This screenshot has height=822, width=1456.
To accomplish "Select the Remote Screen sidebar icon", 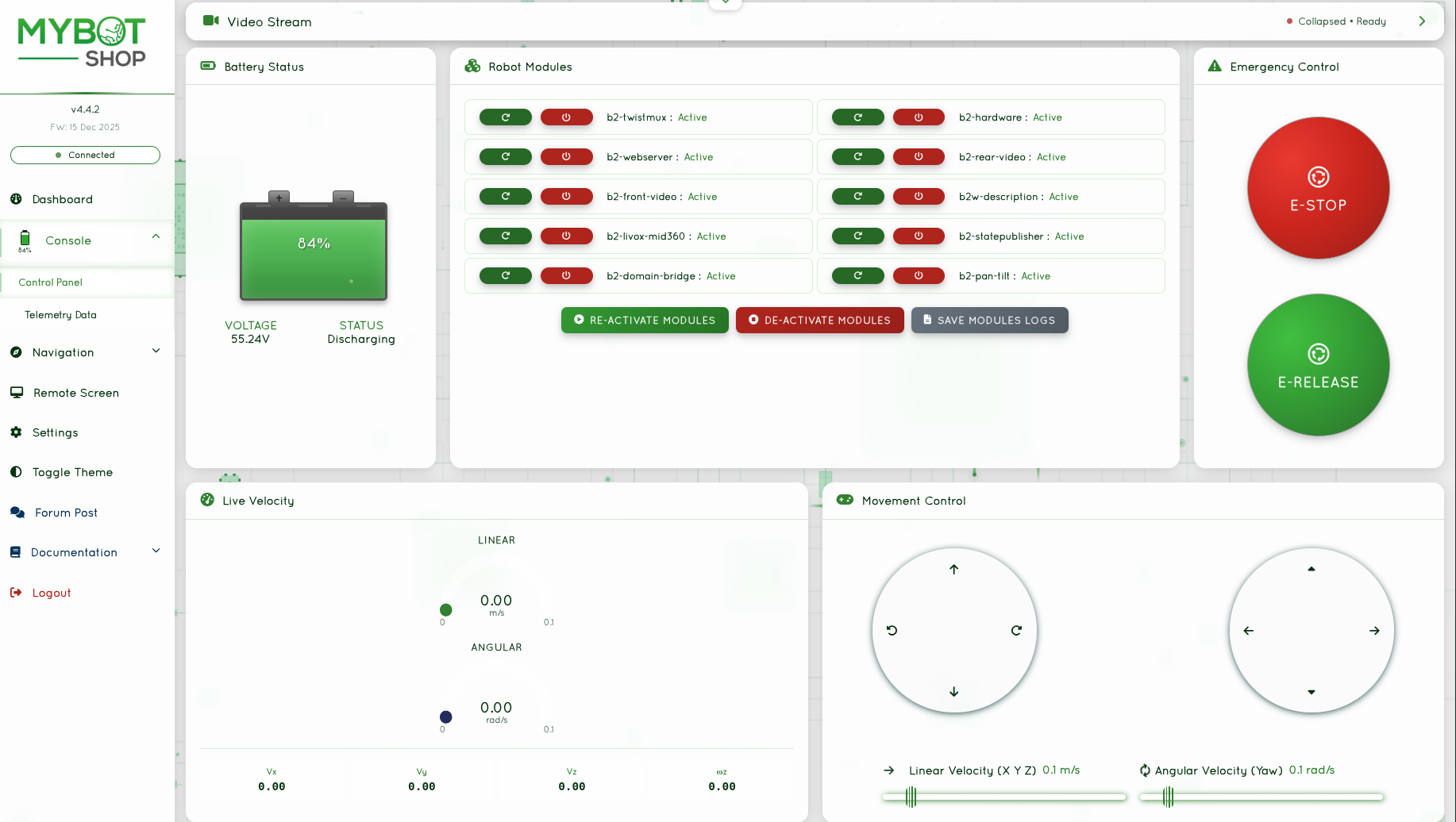I will 17,392.
